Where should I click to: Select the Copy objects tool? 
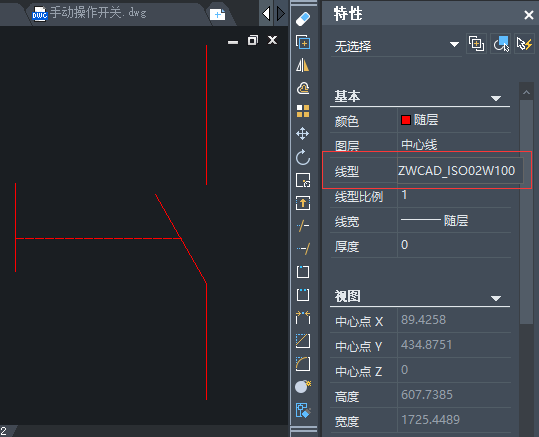303,42
